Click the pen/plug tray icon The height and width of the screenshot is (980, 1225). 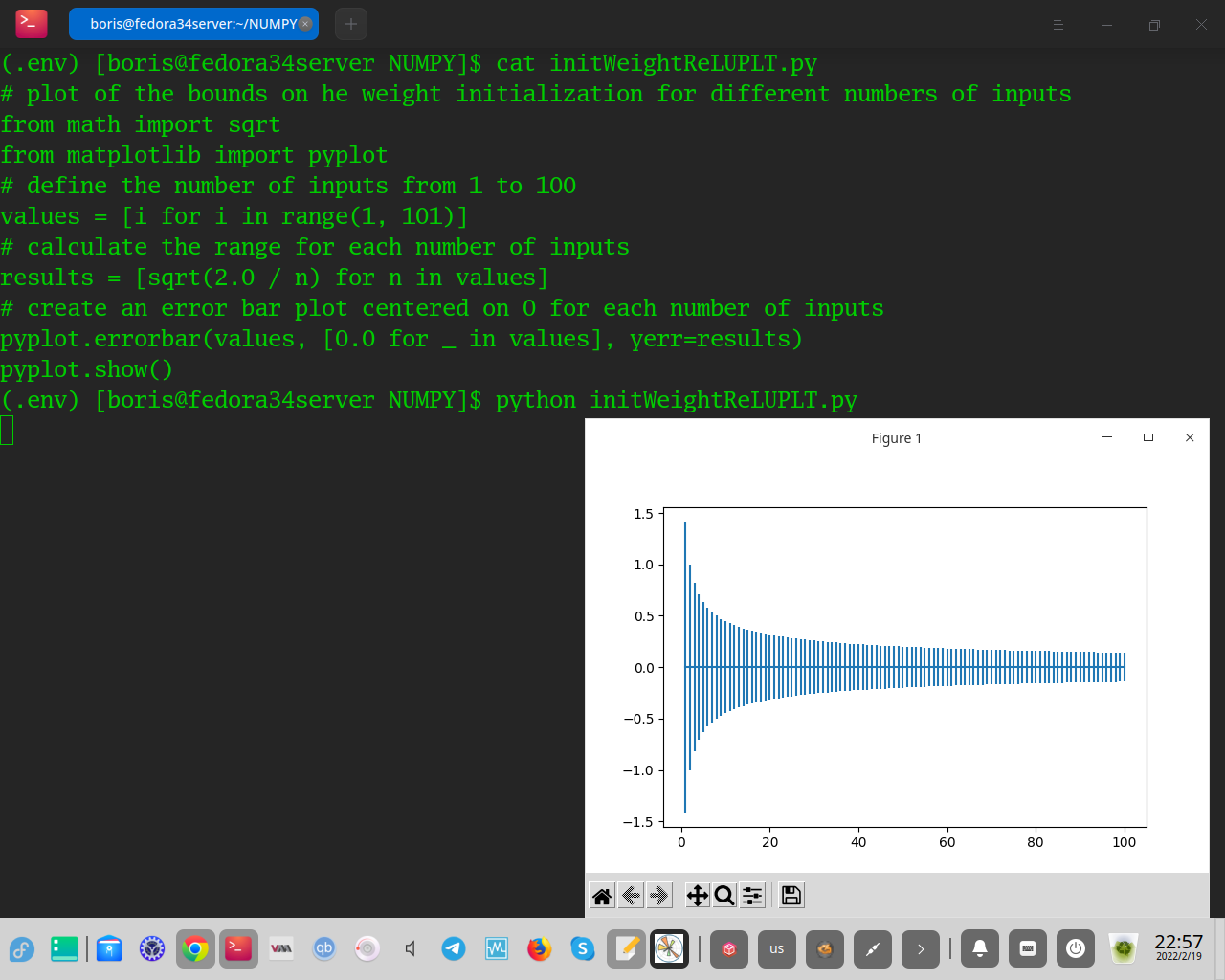pyautogui.click(x=873, y=949)
